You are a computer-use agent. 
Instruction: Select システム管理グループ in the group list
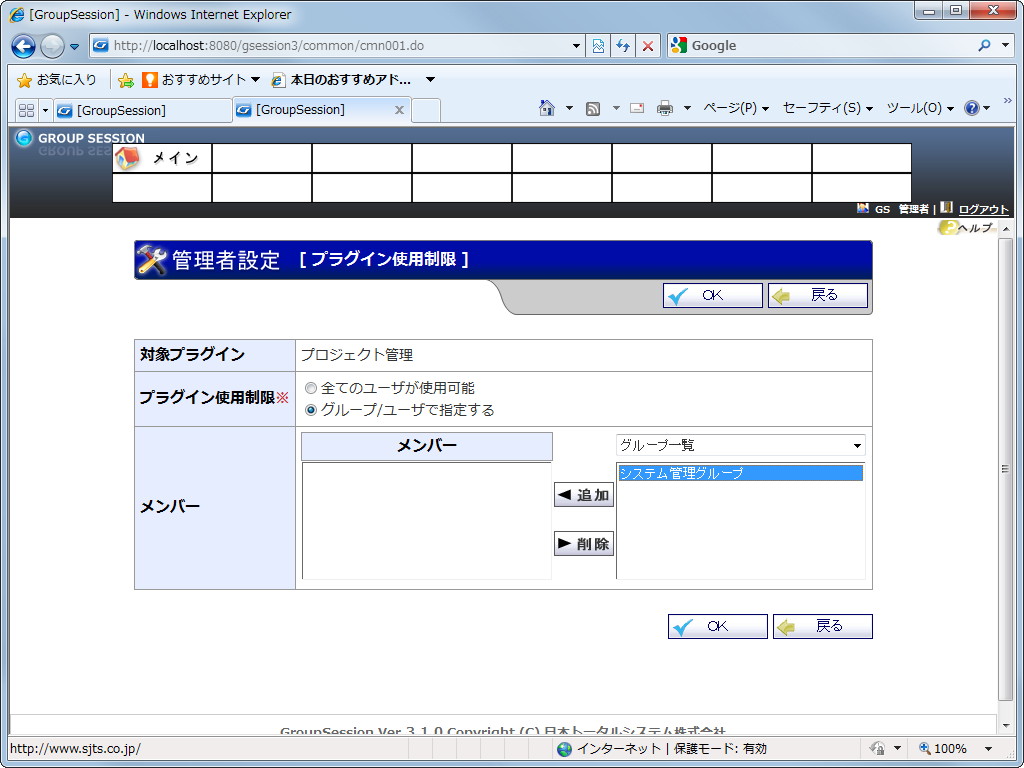point(740,471)
